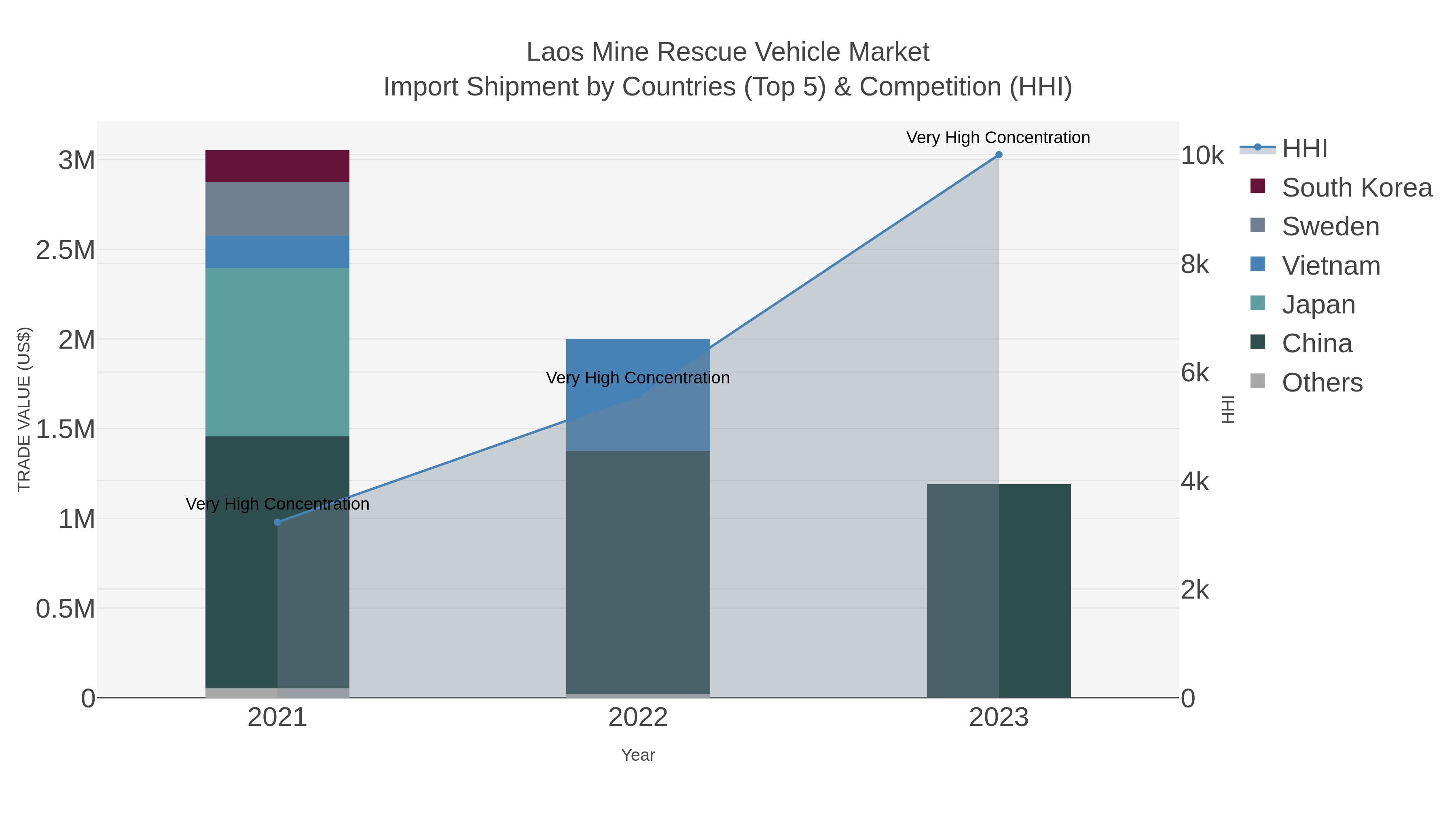Click the 2M tick on trade axis
This screenshot has height=819, width=1456.
77,340
